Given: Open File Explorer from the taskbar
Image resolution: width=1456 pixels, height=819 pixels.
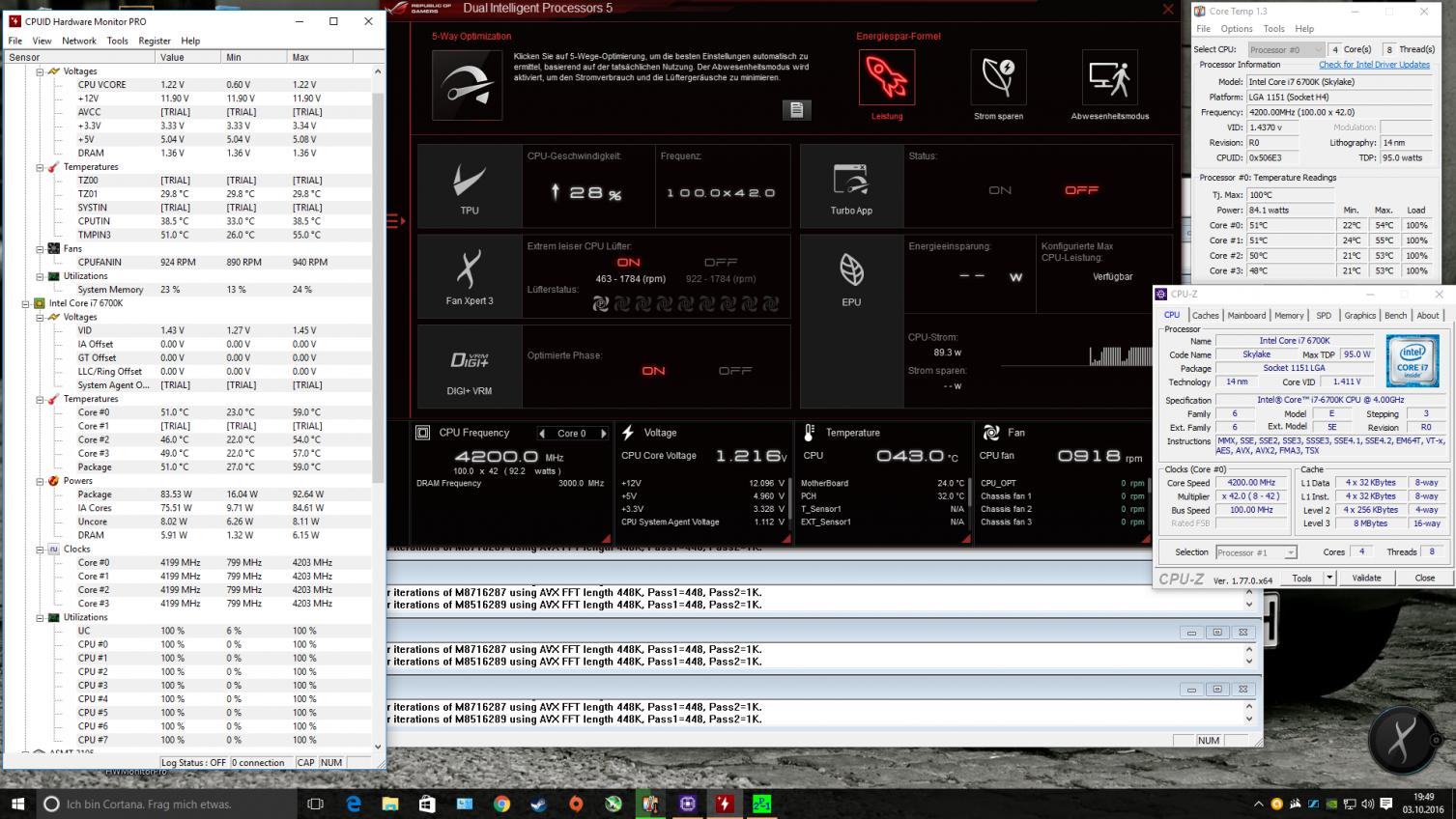Looking at the screenshot, I should pyautogui.click(x=390, y=804).
